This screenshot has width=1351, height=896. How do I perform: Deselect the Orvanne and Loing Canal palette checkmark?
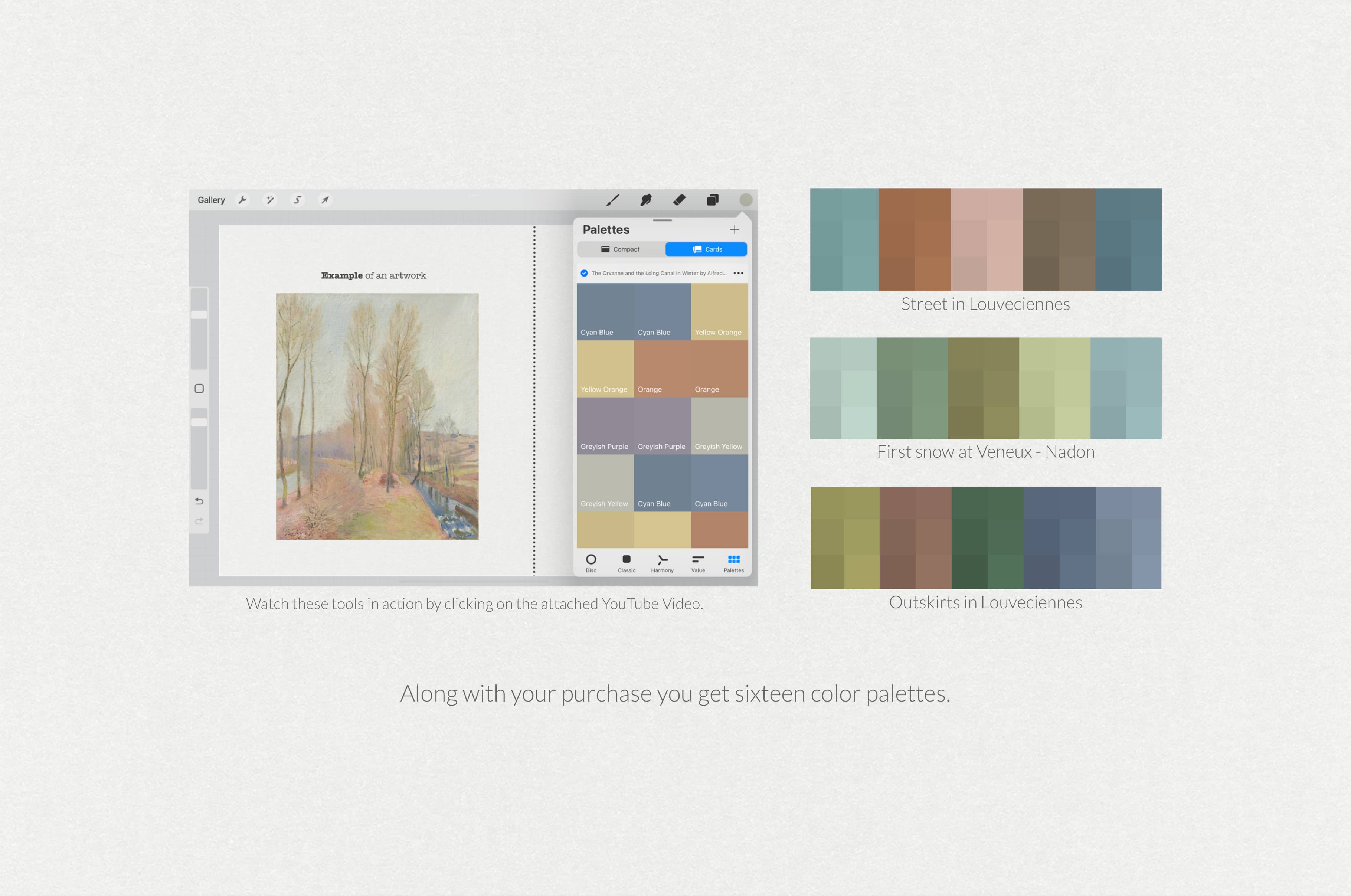584,273
